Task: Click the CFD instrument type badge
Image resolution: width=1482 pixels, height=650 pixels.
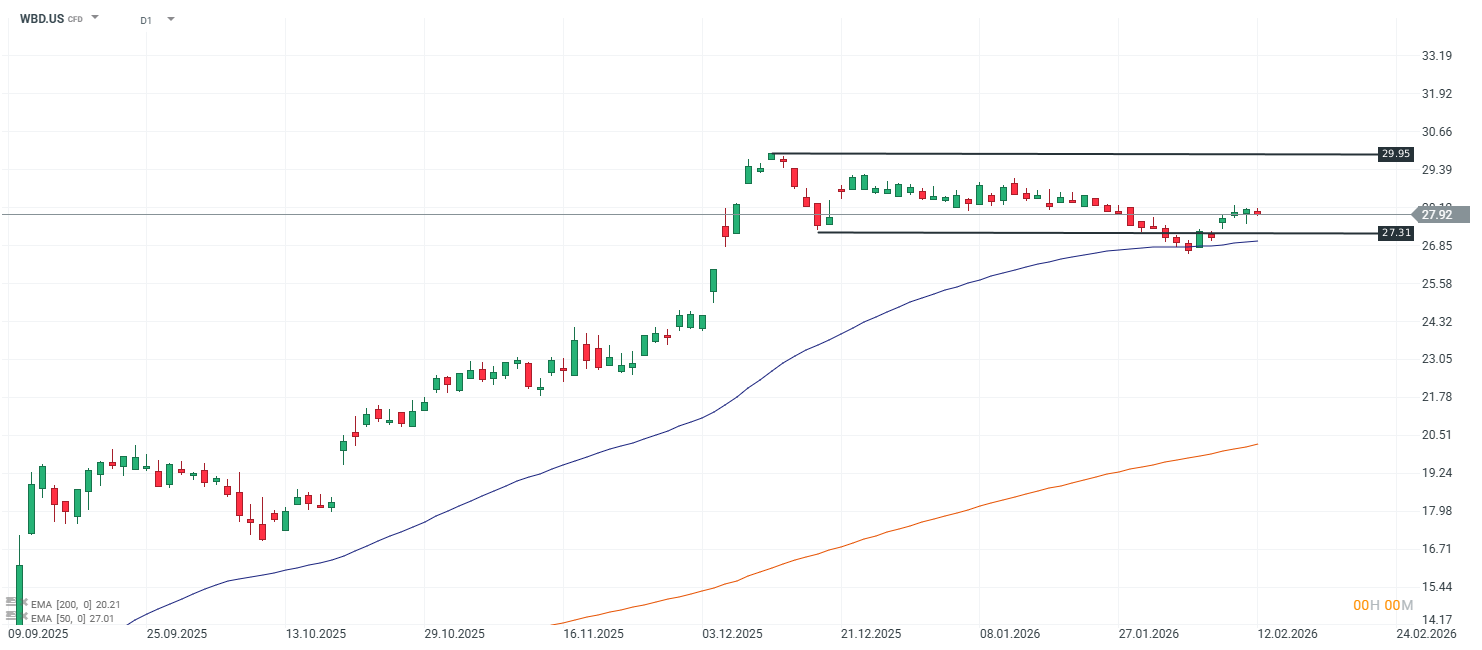Action: pos(74,18)
